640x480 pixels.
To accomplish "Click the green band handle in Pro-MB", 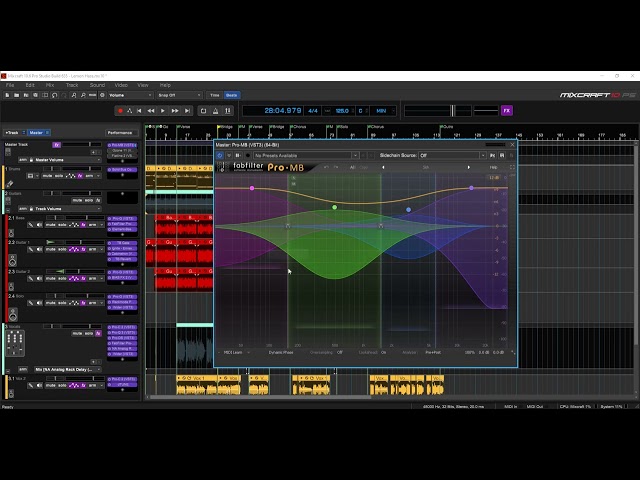I will coord(335,207).
